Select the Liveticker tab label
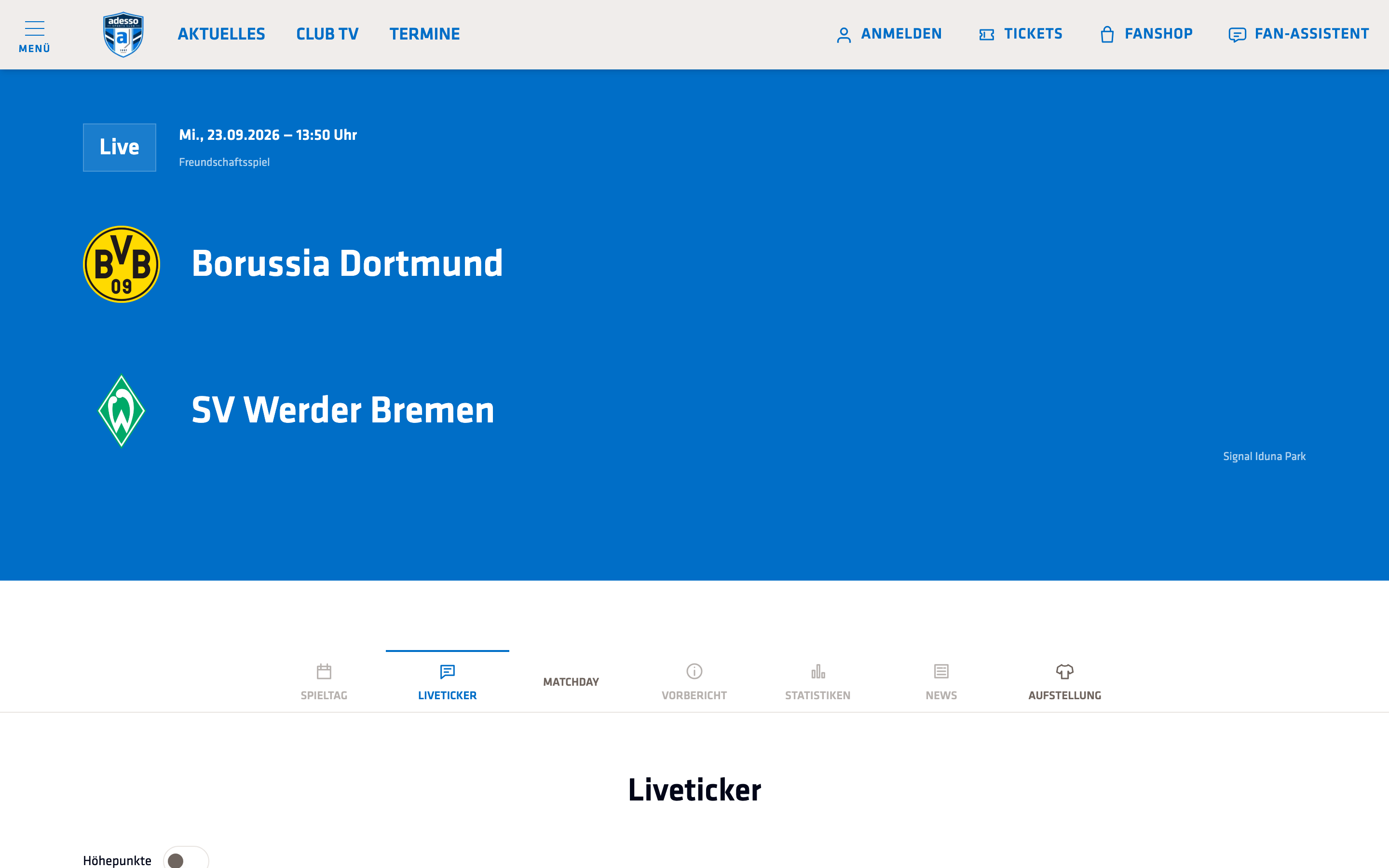 click(x=448, y=695)
